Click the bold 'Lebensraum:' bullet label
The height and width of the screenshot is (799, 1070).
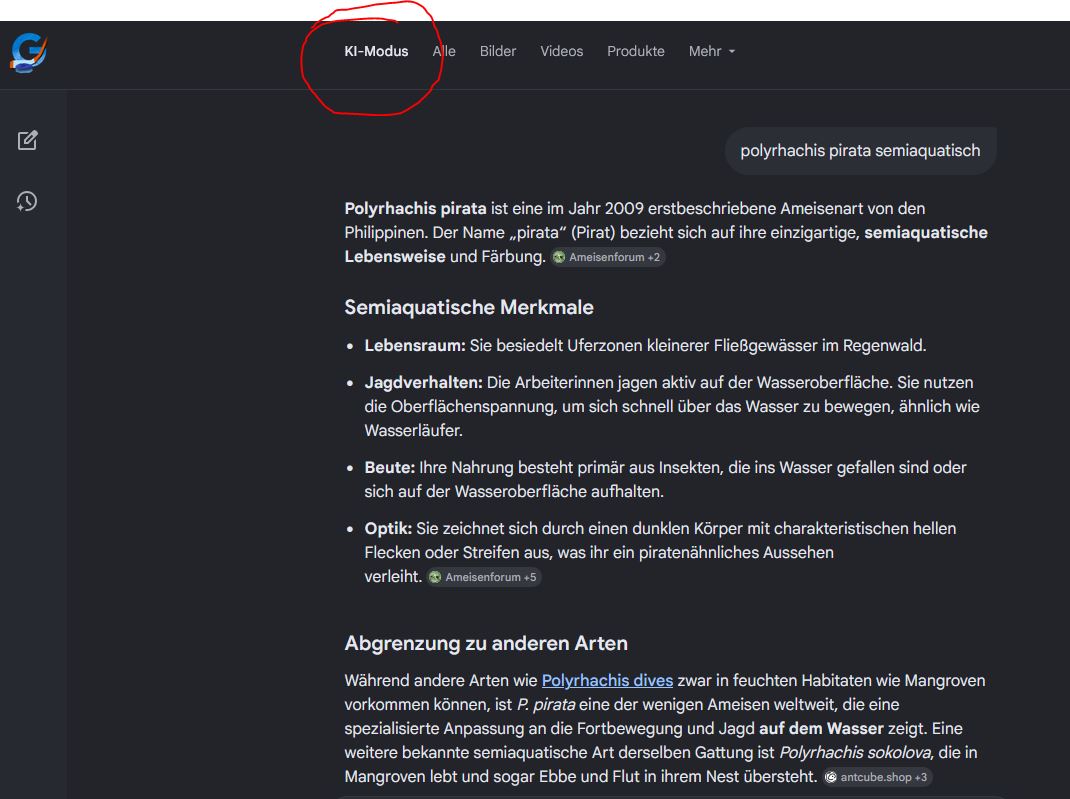(x=415, y=346)
